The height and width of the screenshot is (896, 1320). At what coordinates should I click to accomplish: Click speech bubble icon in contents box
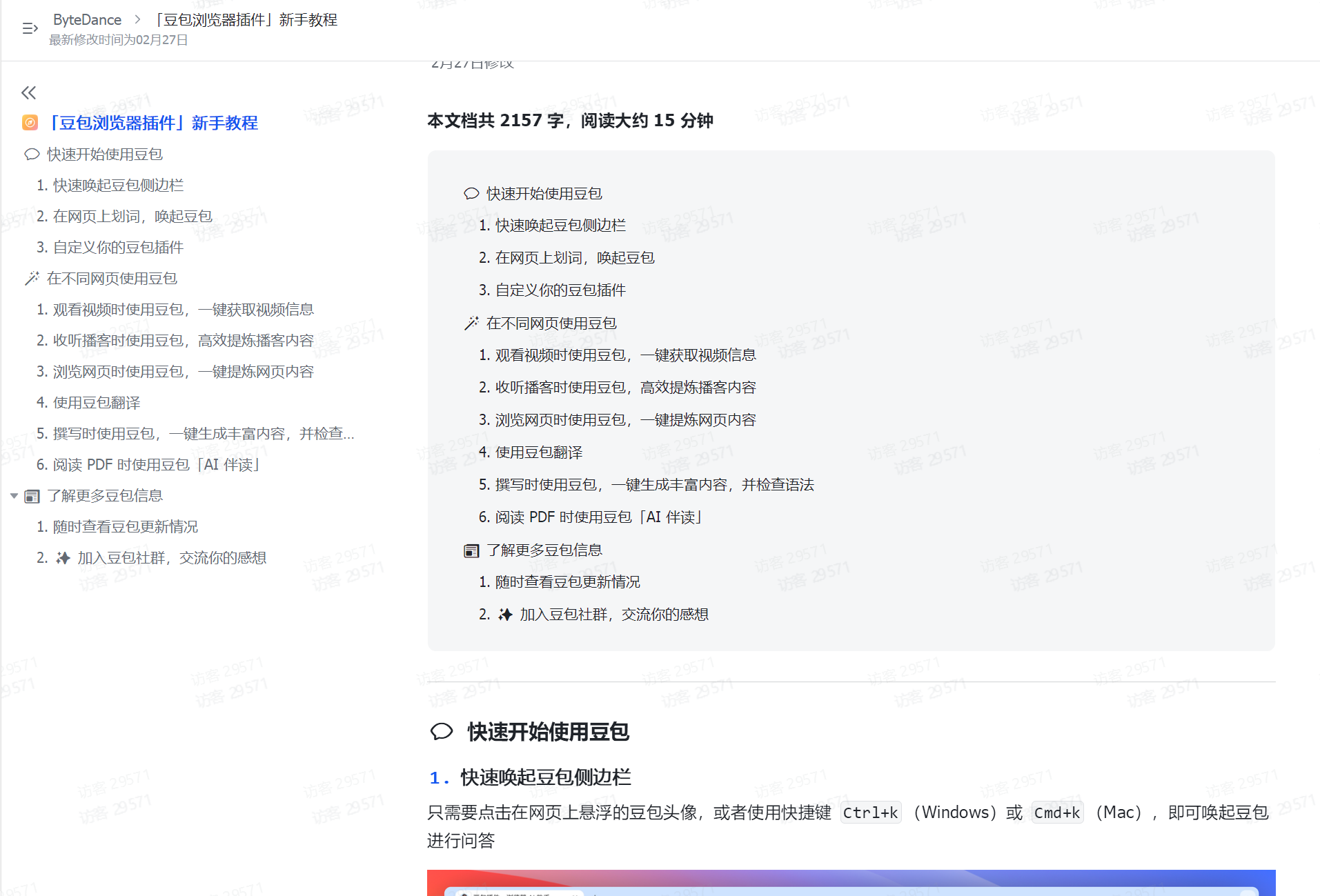(471, 194)
